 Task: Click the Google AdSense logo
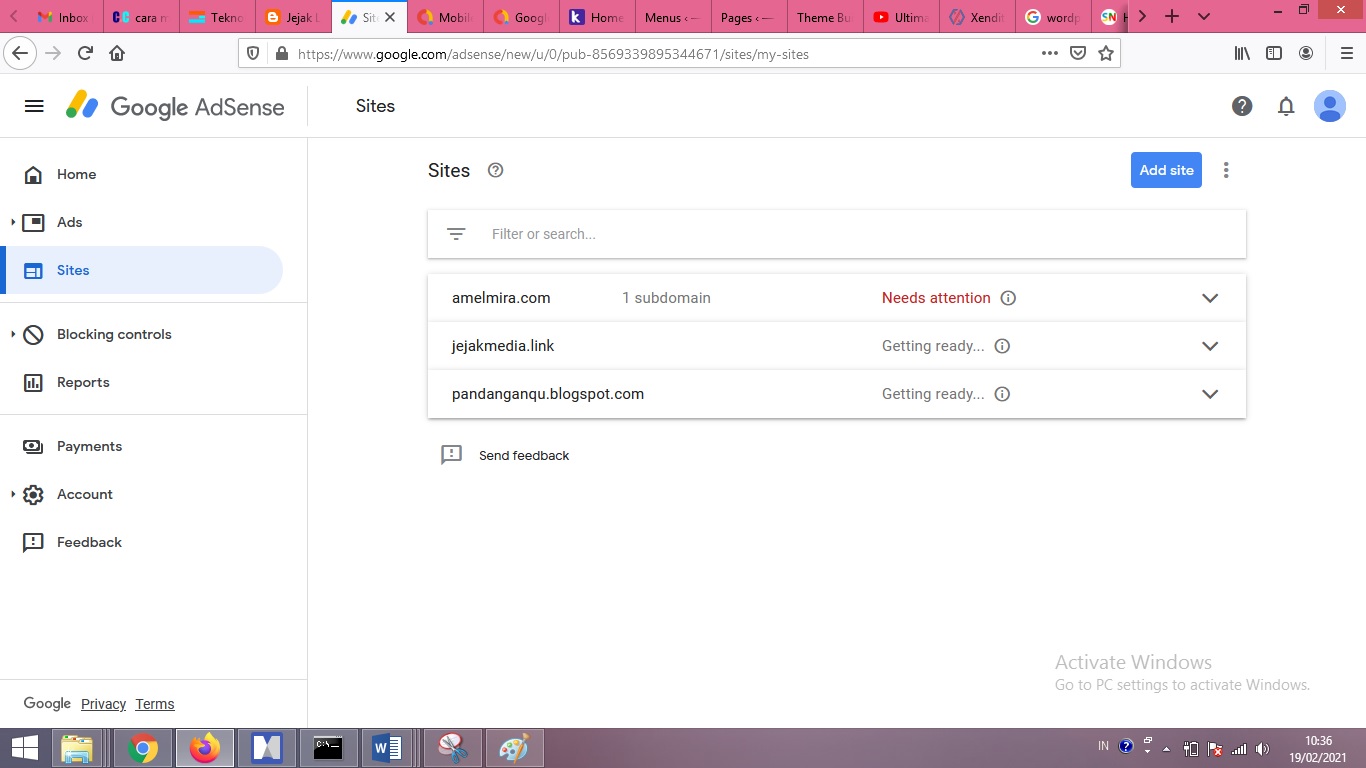tap(176, 106)
